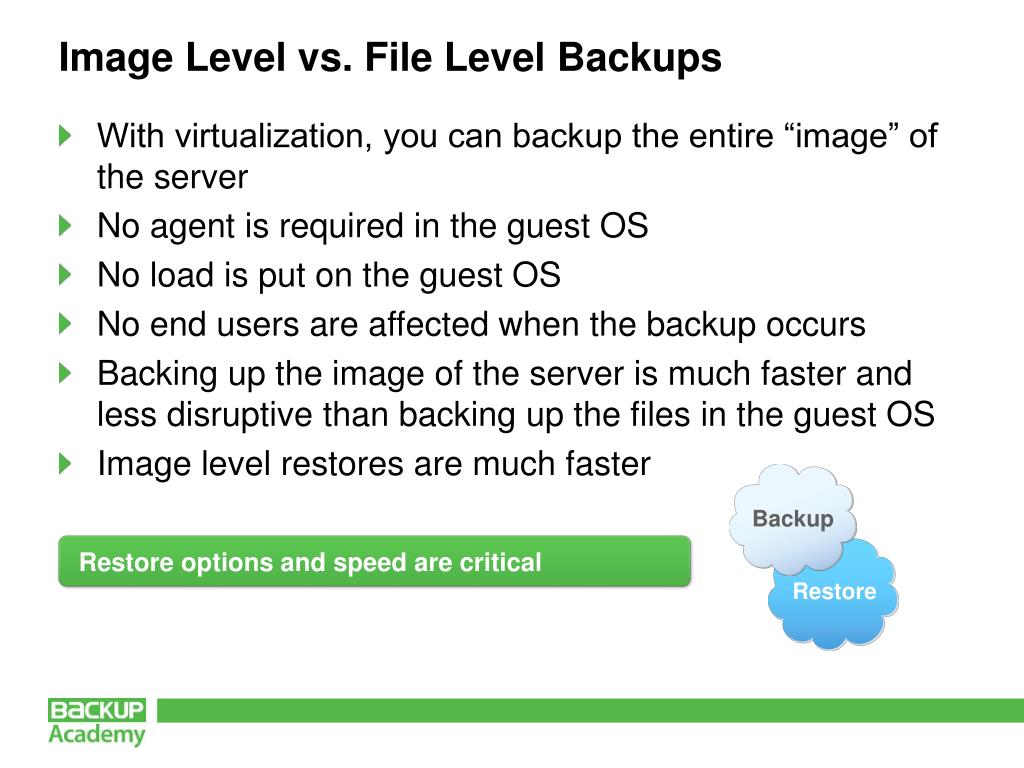
Task: Click the bullet arrow next to "No end users"
Action: [66, 324]
